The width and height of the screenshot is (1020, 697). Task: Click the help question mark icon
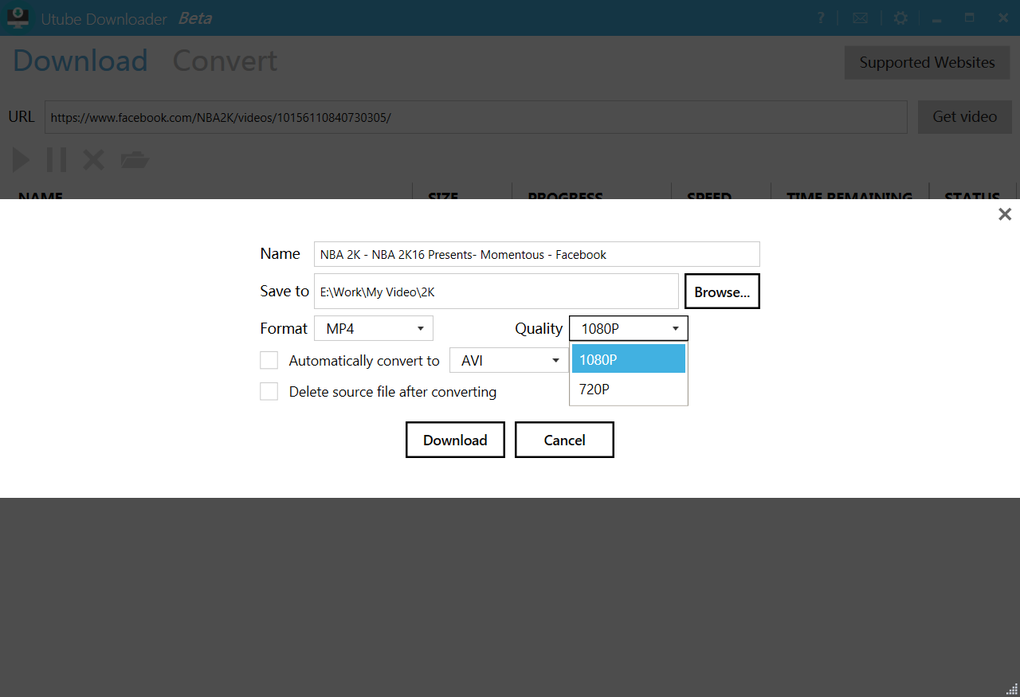click(821, 18)
